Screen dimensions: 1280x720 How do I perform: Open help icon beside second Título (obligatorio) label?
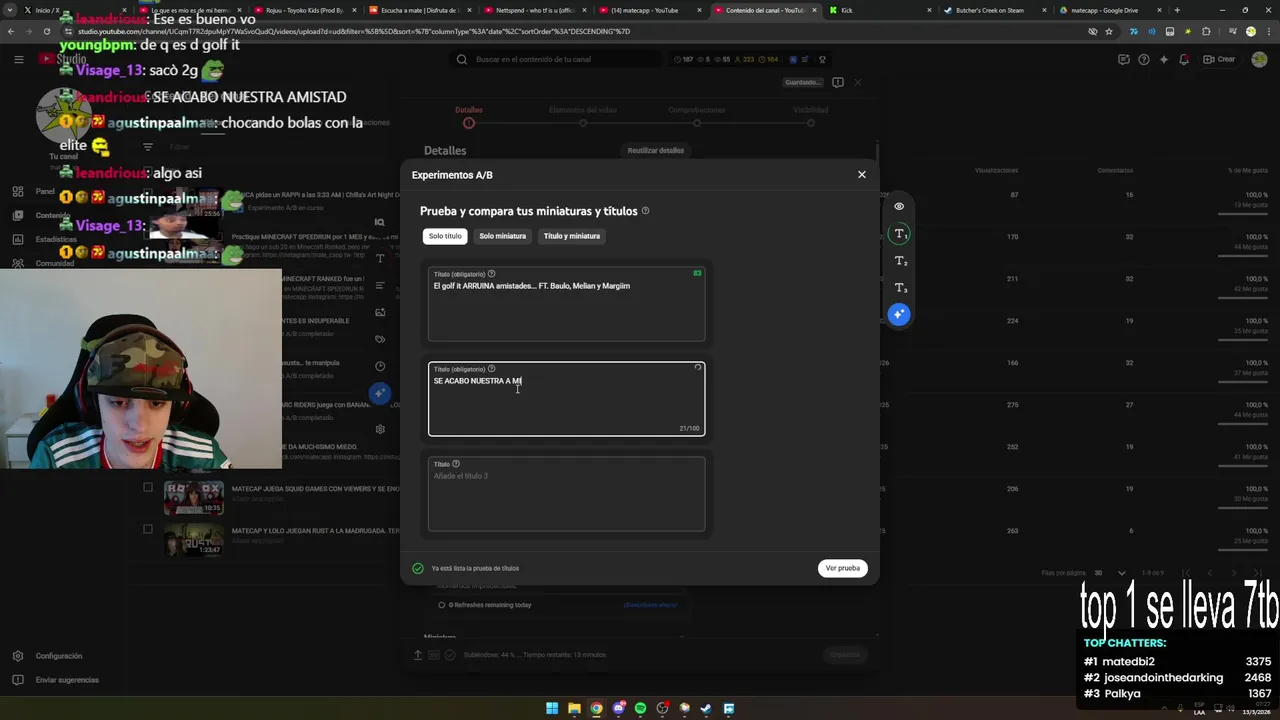tap(491, 369)
